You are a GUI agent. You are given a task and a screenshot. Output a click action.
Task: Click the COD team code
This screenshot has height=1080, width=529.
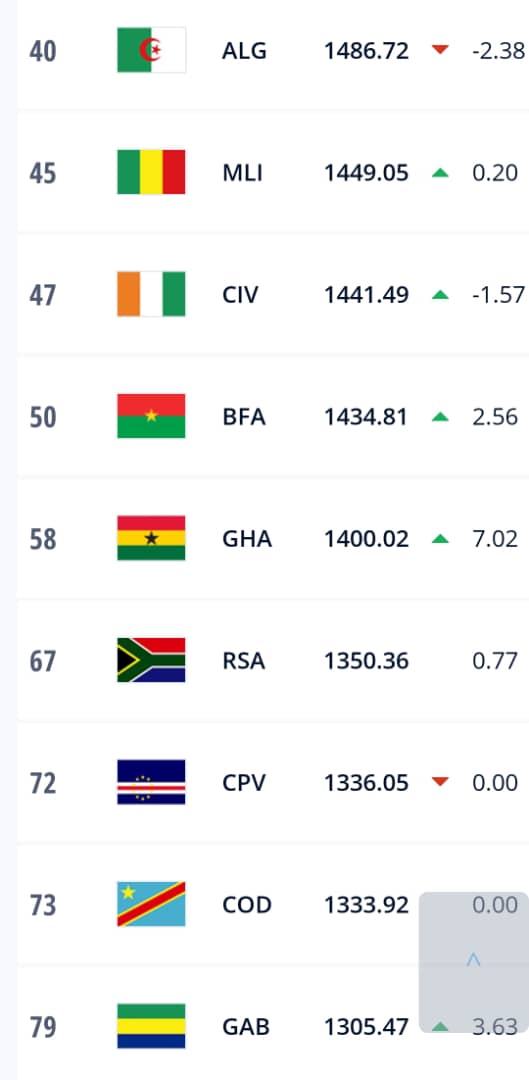click(247, 904)
